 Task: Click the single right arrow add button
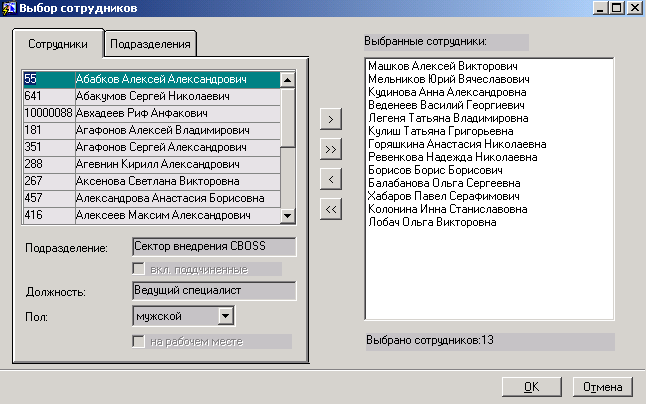click(330, 119)
